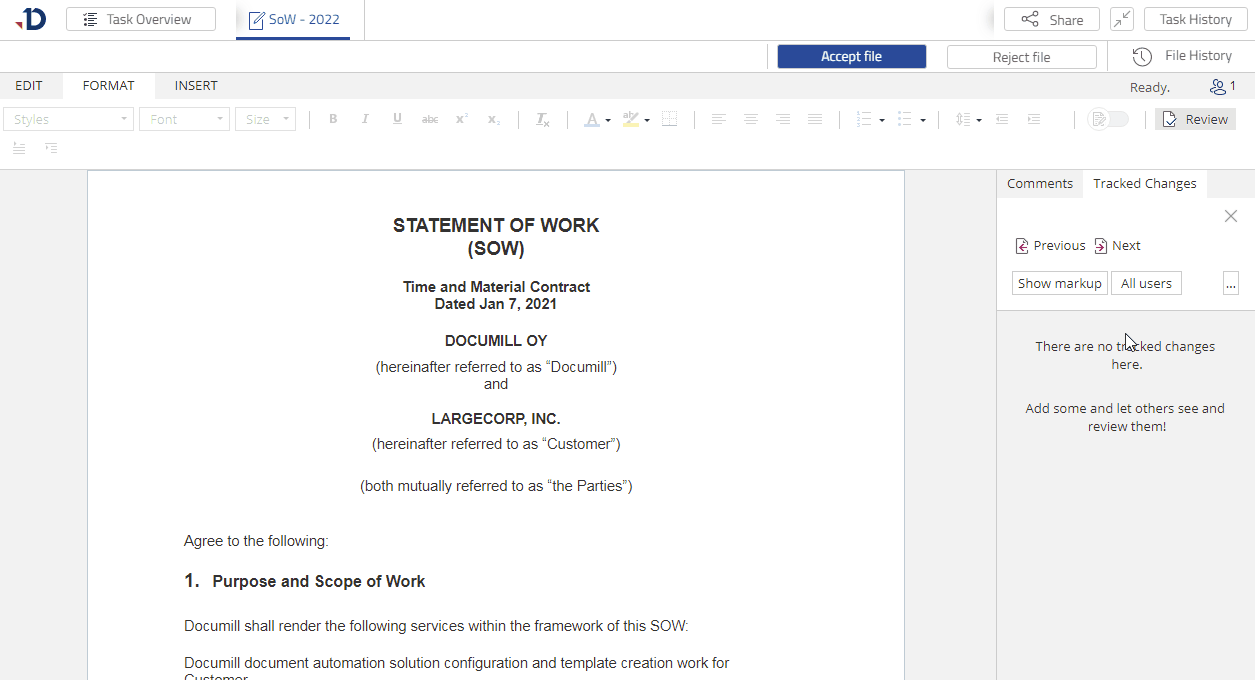Click the strikethrough icon
Image resolution: width=1255 pixels, height=680 pixels.
430,119
